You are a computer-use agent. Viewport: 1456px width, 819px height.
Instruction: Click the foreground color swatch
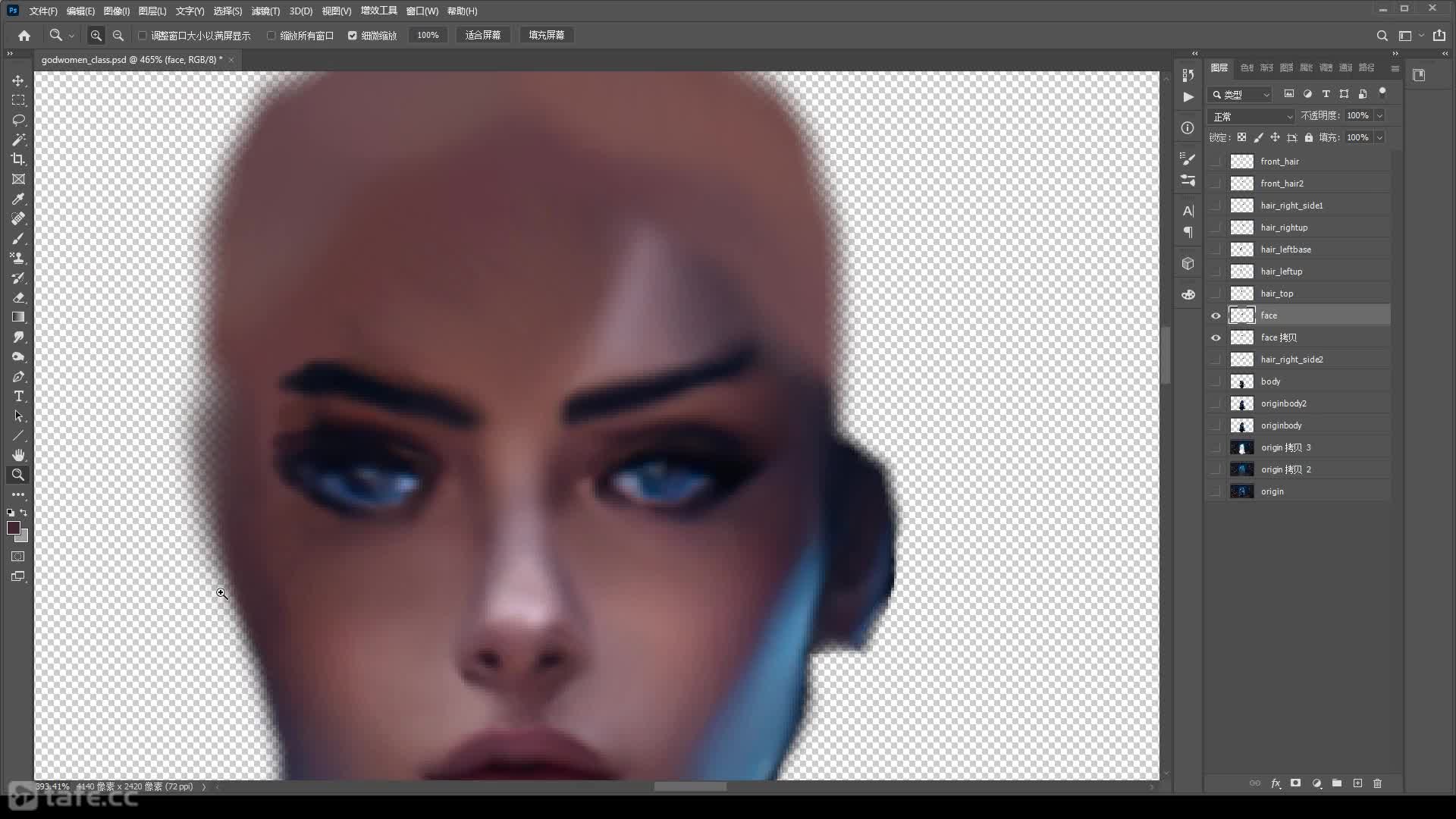pos(13,528)
